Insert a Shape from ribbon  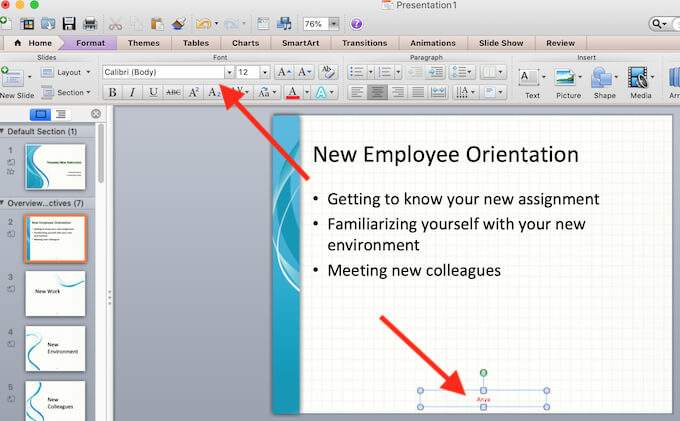604,83
